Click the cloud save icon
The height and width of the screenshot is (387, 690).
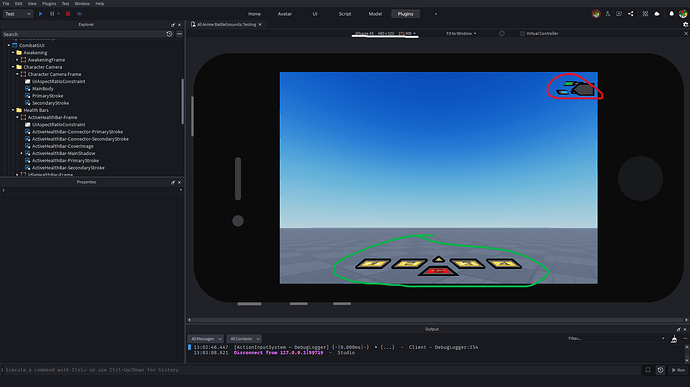657,14
